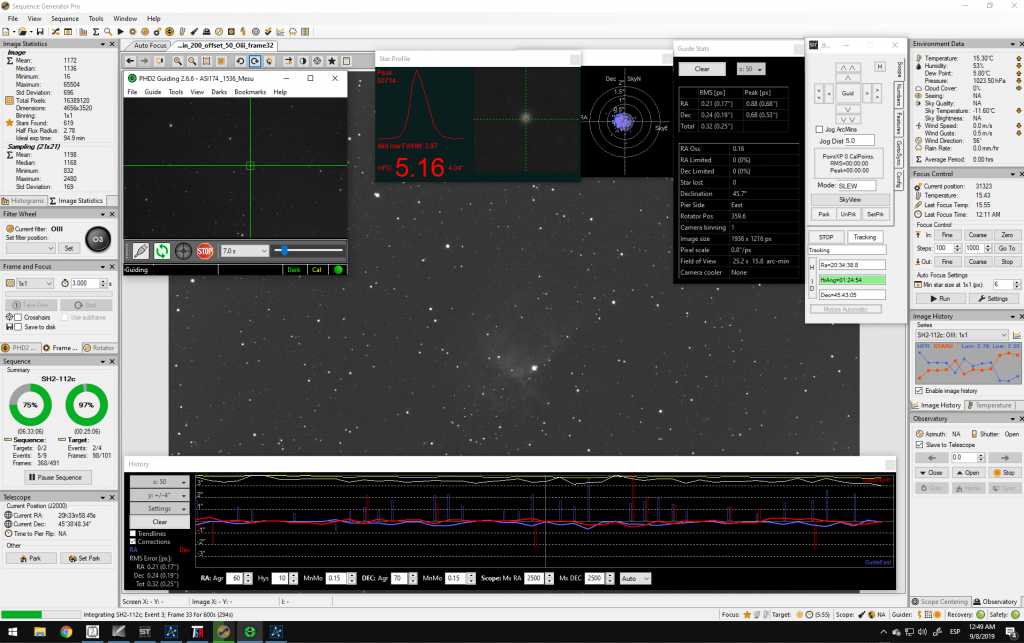Open the Sequence menu

(x=64, y=18)
